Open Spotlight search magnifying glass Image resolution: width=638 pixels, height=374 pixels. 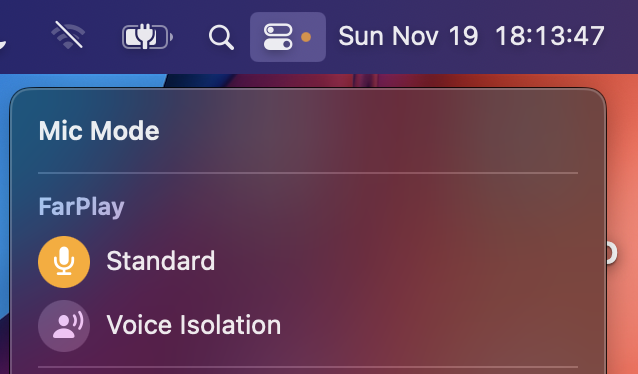click(221, 37)
